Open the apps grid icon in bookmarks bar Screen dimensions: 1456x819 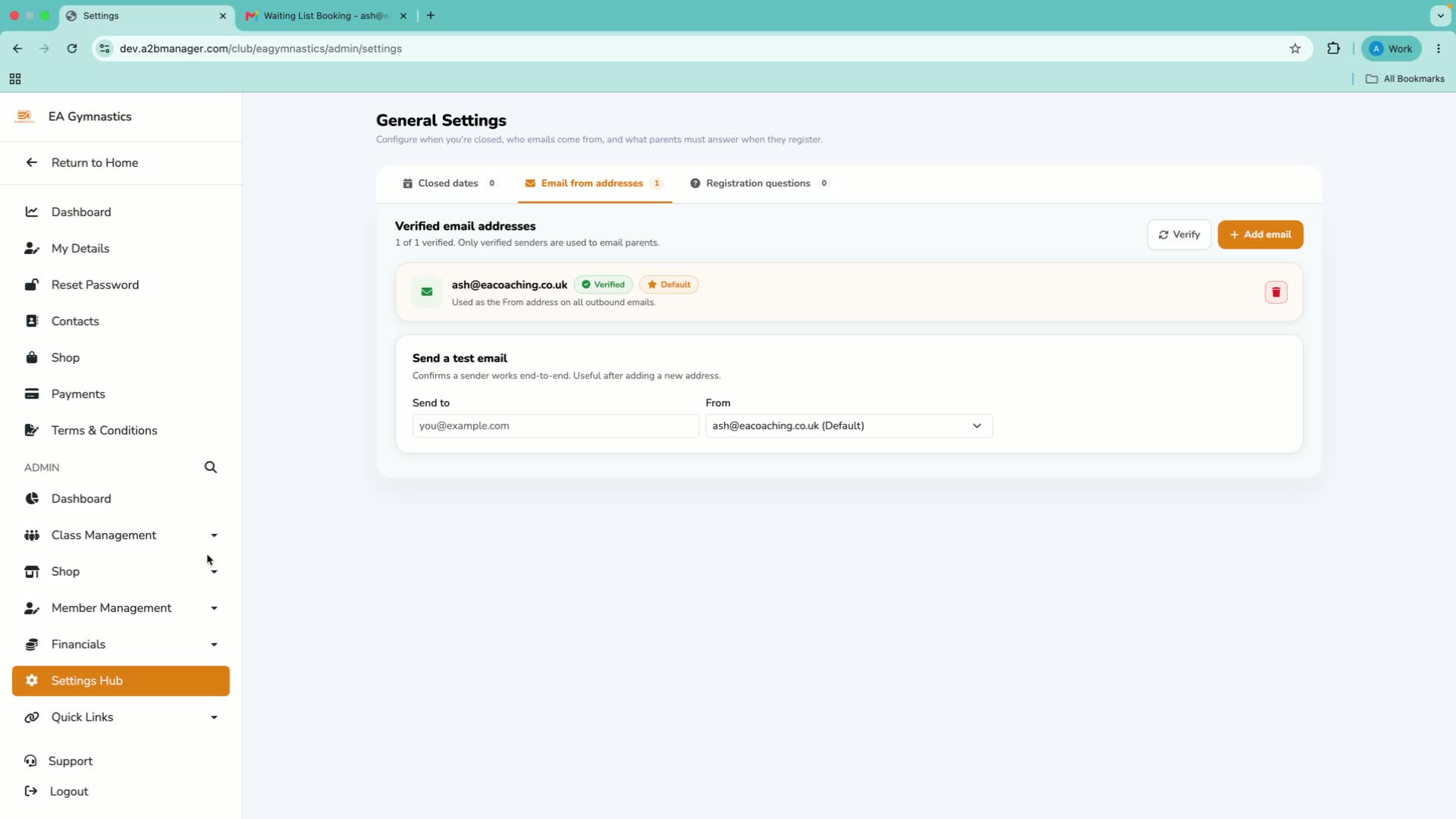(15, 79)
